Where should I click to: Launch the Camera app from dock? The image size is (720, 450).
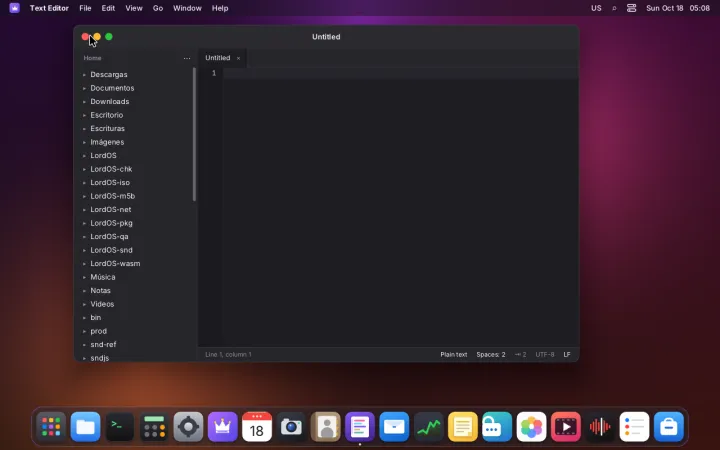[291, 427]
